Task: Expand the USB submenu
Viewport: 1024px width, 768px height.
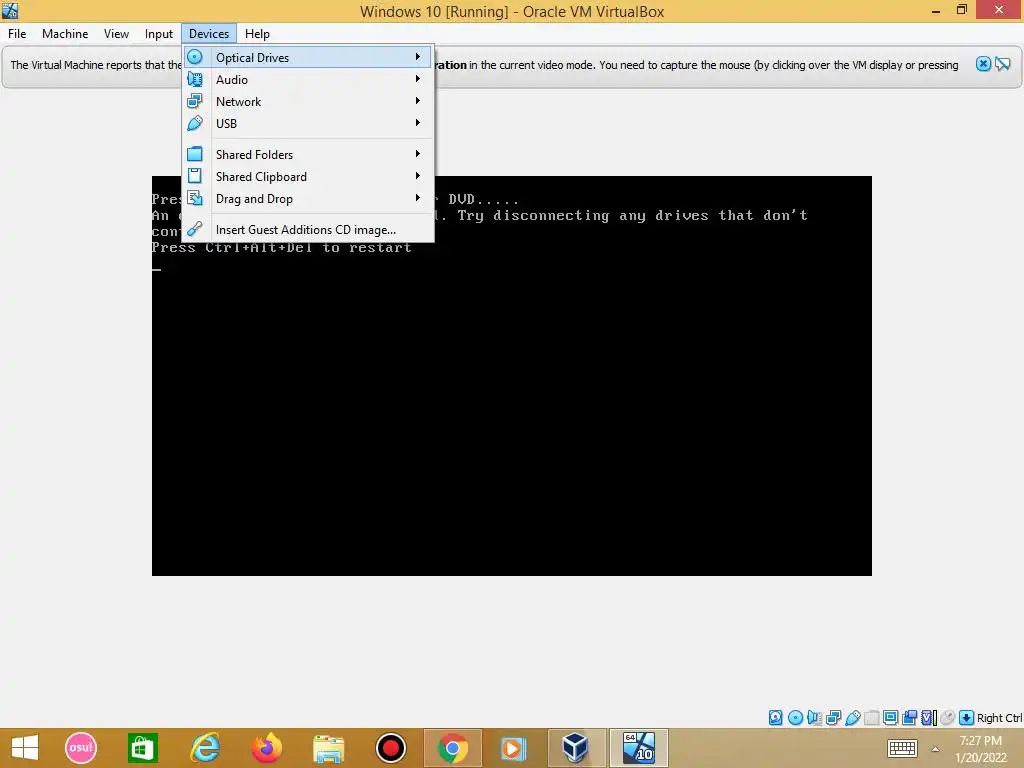Action: [x=308, y=123]
